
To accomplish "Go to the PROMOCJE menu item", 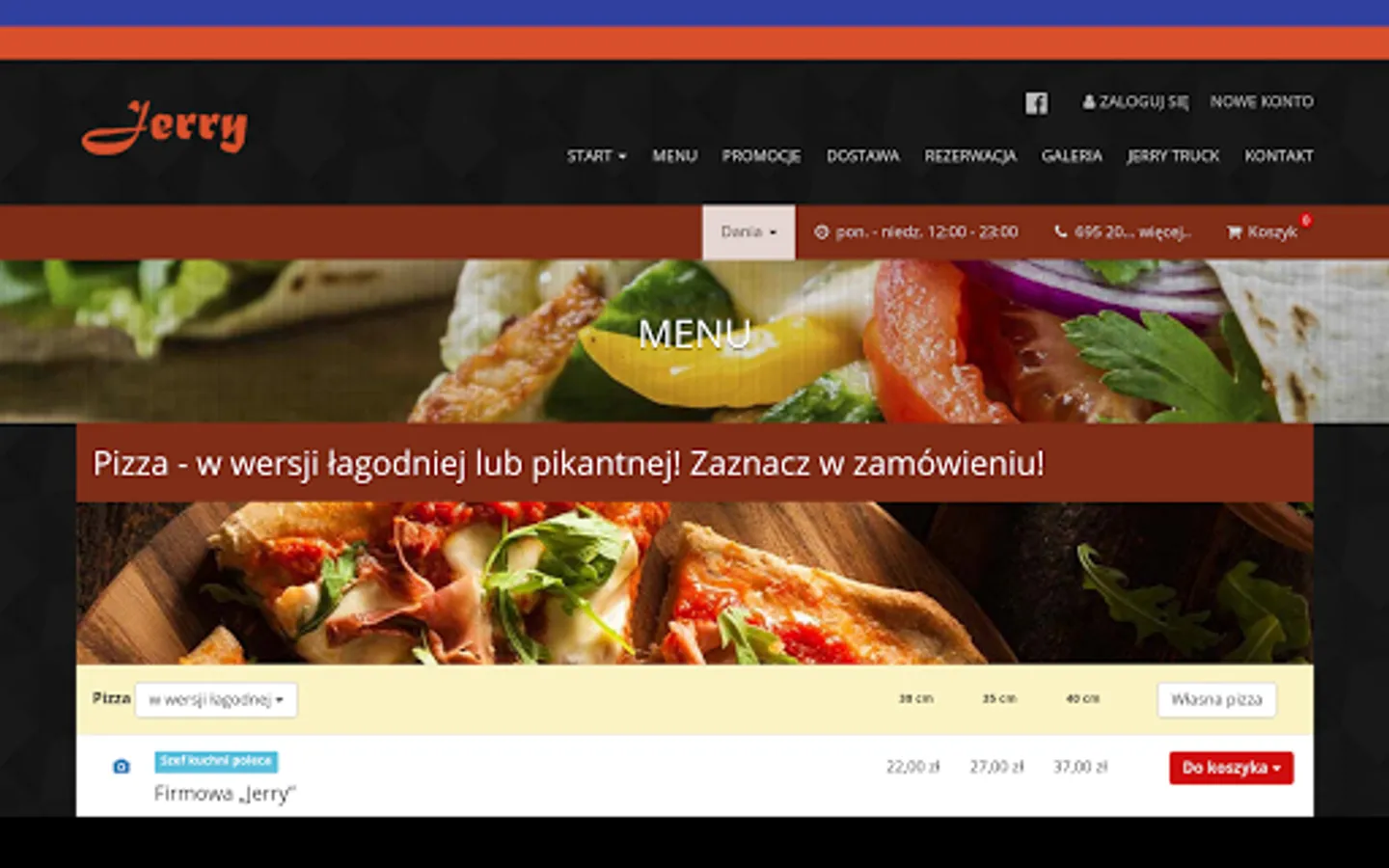I will pyautogui.click(x=761, y=155).
